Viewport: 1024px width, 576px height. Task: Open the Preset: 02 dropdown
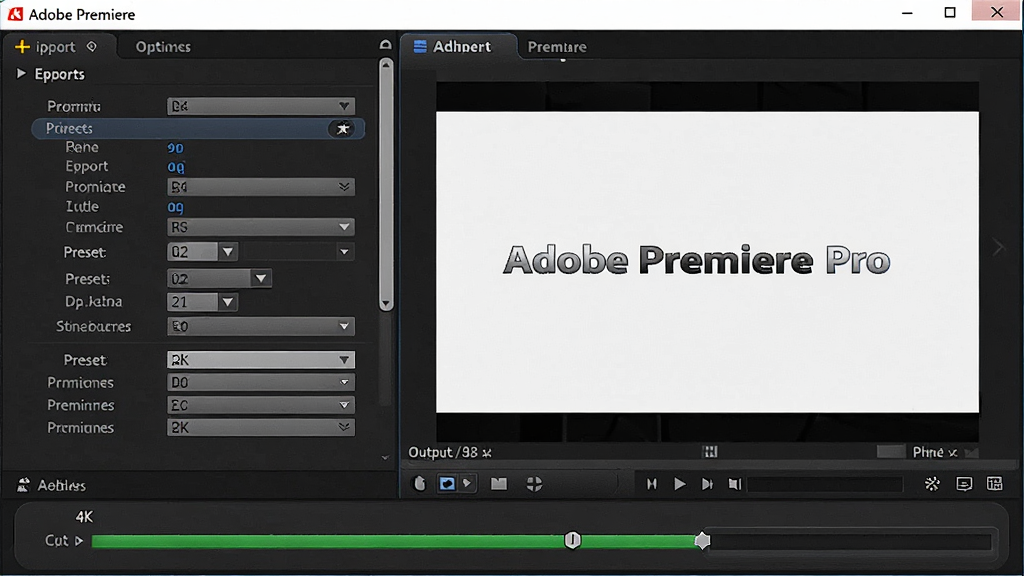pyautogui.click(x=219, y=279)
